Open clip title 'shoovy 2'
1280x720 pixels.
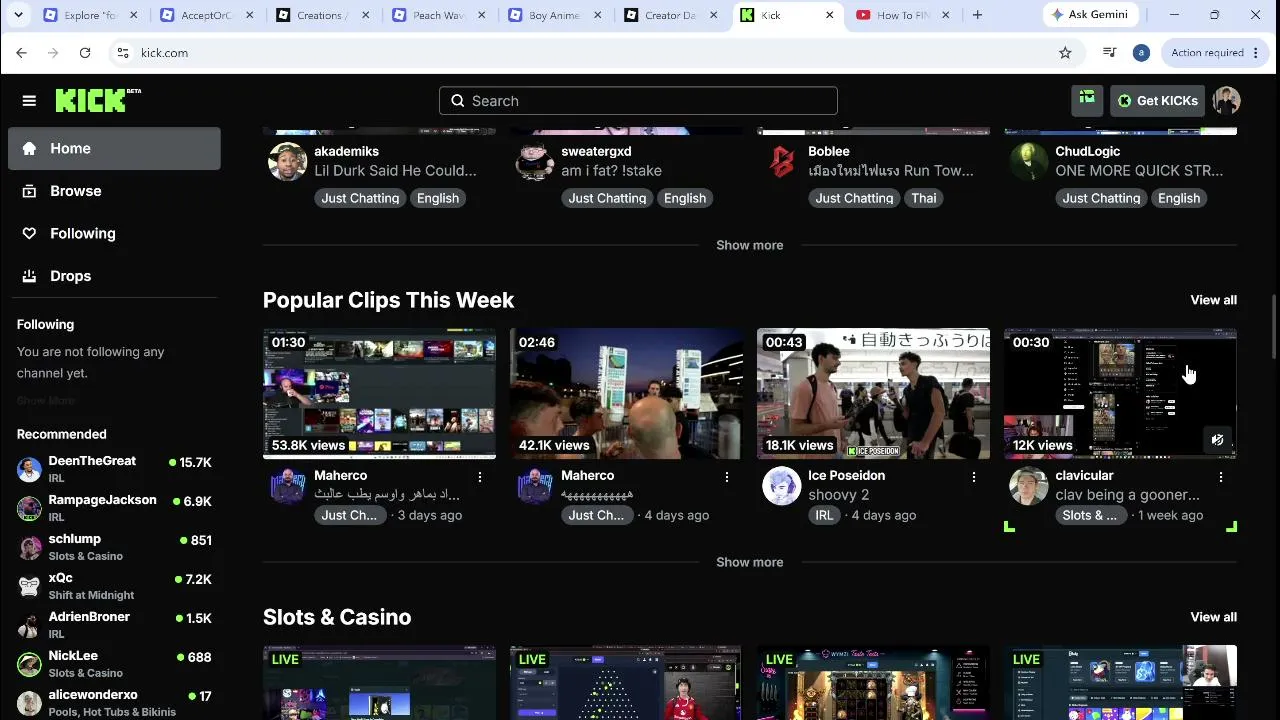point(838,495)
